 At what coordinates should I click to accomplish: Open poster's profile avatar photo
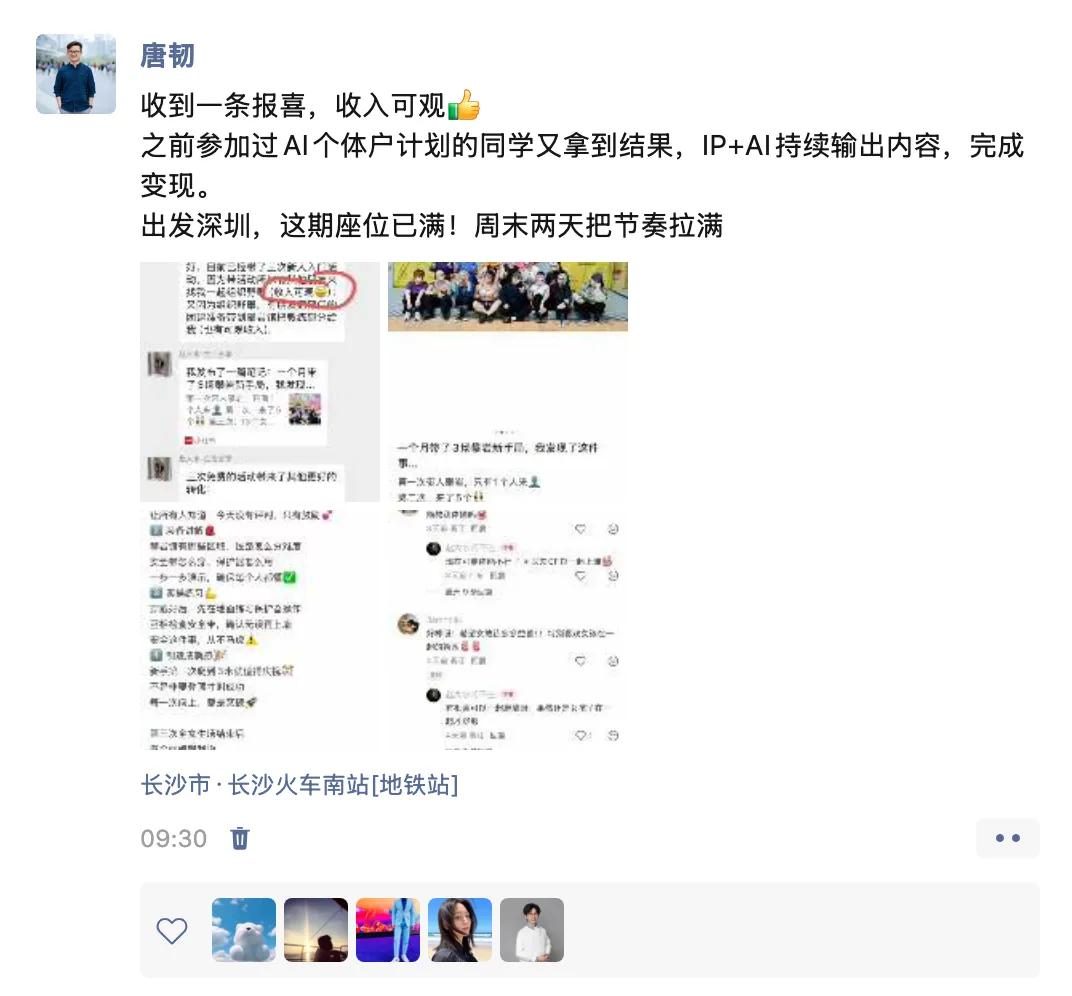tap(76, 74)
